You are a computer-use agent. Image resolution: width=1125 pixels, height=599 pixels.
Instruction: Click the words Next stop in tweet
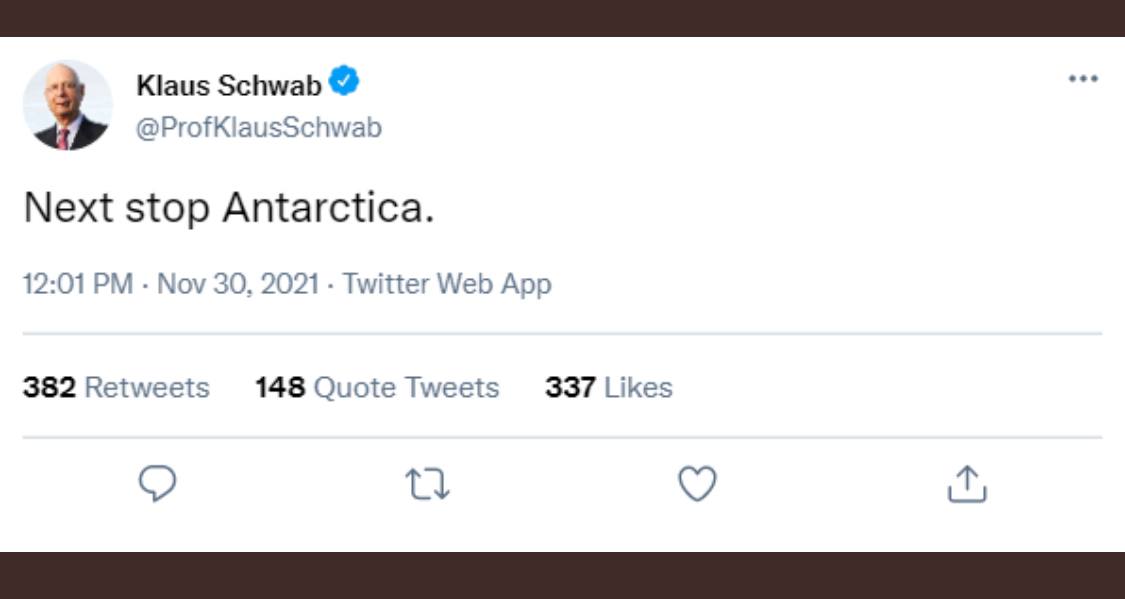[116, 208]
